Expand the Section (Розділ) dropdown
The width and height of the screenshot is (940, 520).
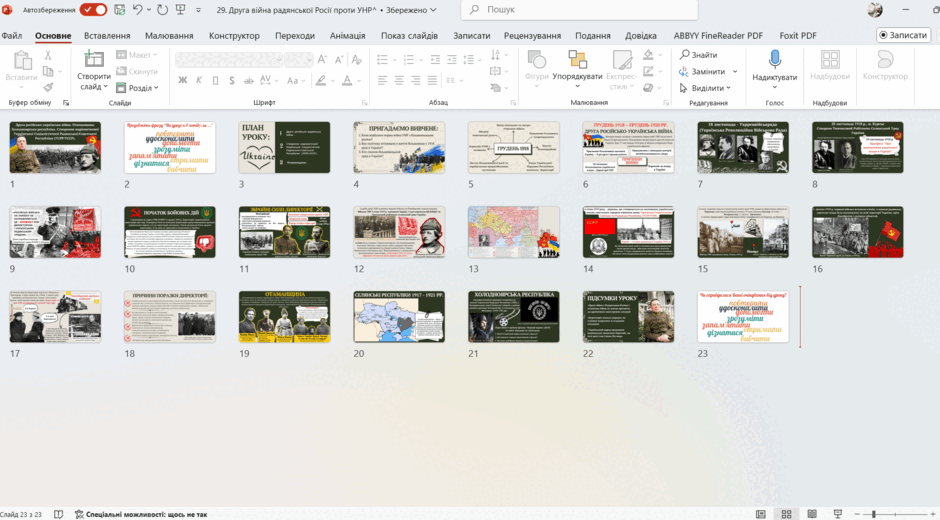(x=137, y=88)
